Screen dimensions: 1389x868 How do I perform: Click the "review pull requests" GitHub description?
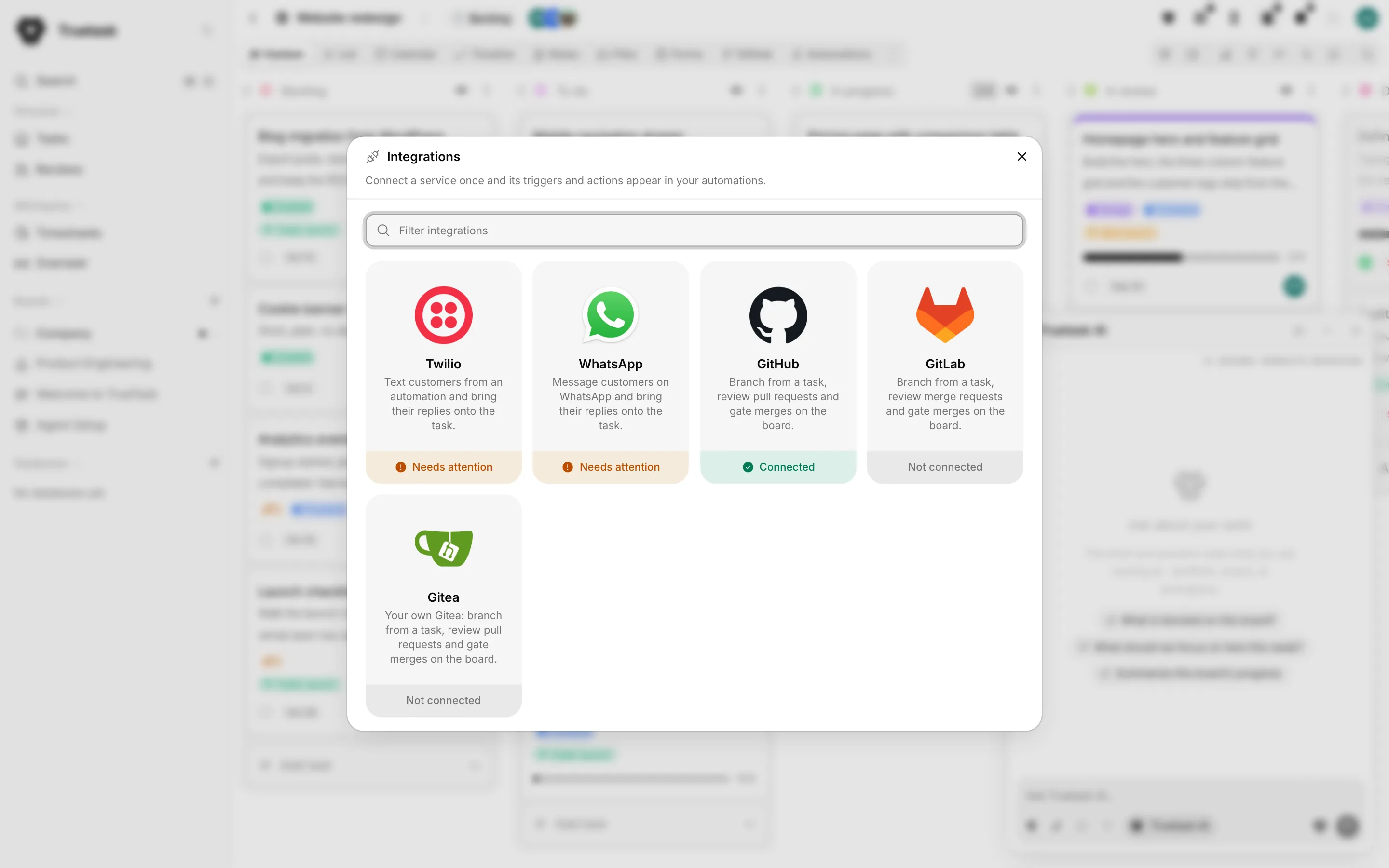coord(778,404)
